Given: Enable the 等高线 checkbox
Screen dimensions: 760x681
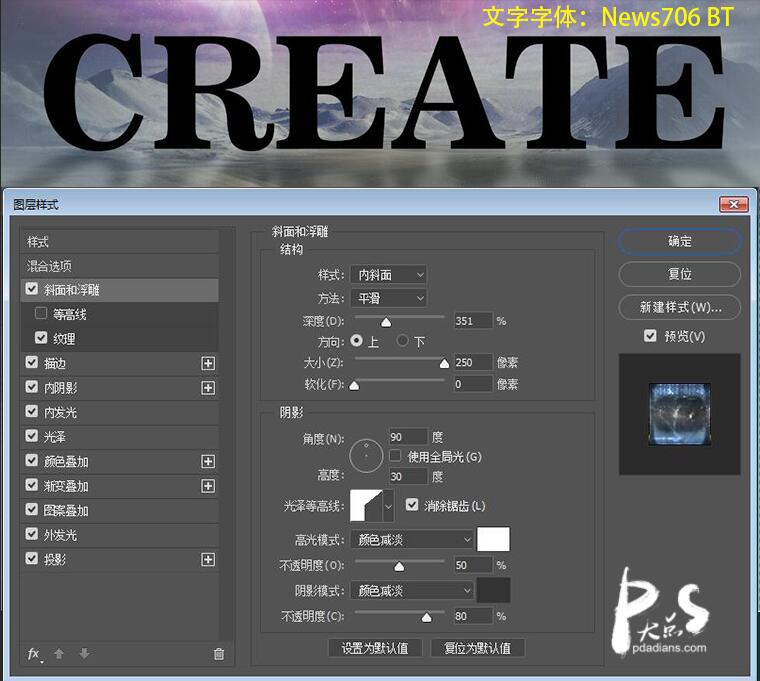Looking at the screenshot, I should 41,314.
